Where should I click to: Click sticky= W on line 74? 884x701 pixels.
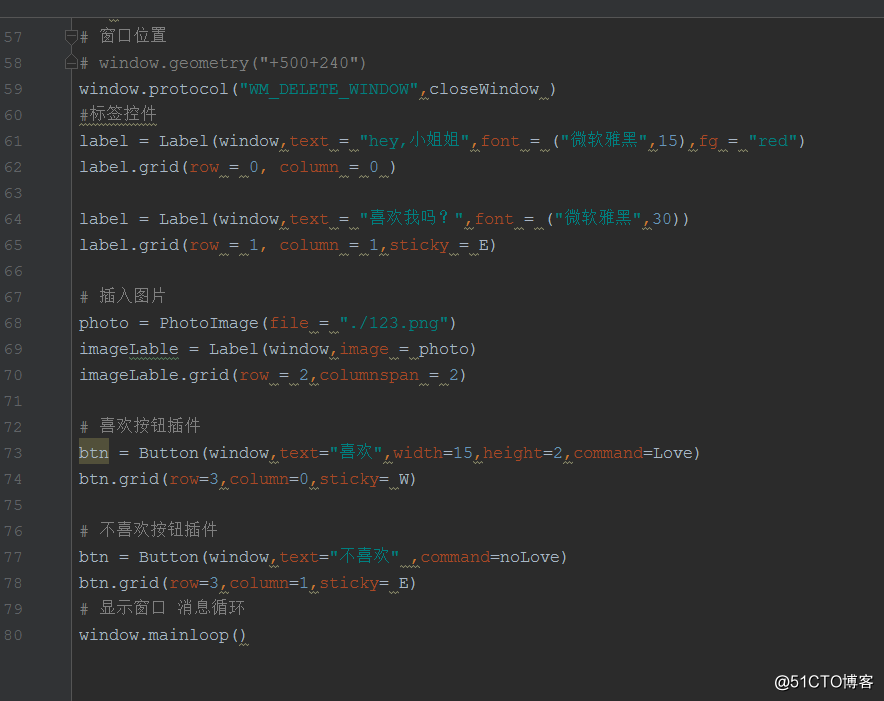coord(364,479)
